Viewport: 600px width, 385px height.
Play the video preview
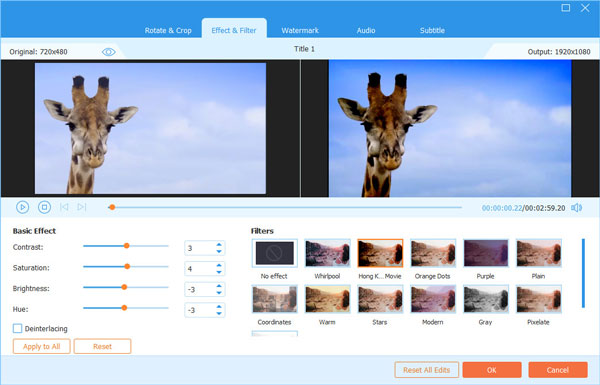coord(23,207)
